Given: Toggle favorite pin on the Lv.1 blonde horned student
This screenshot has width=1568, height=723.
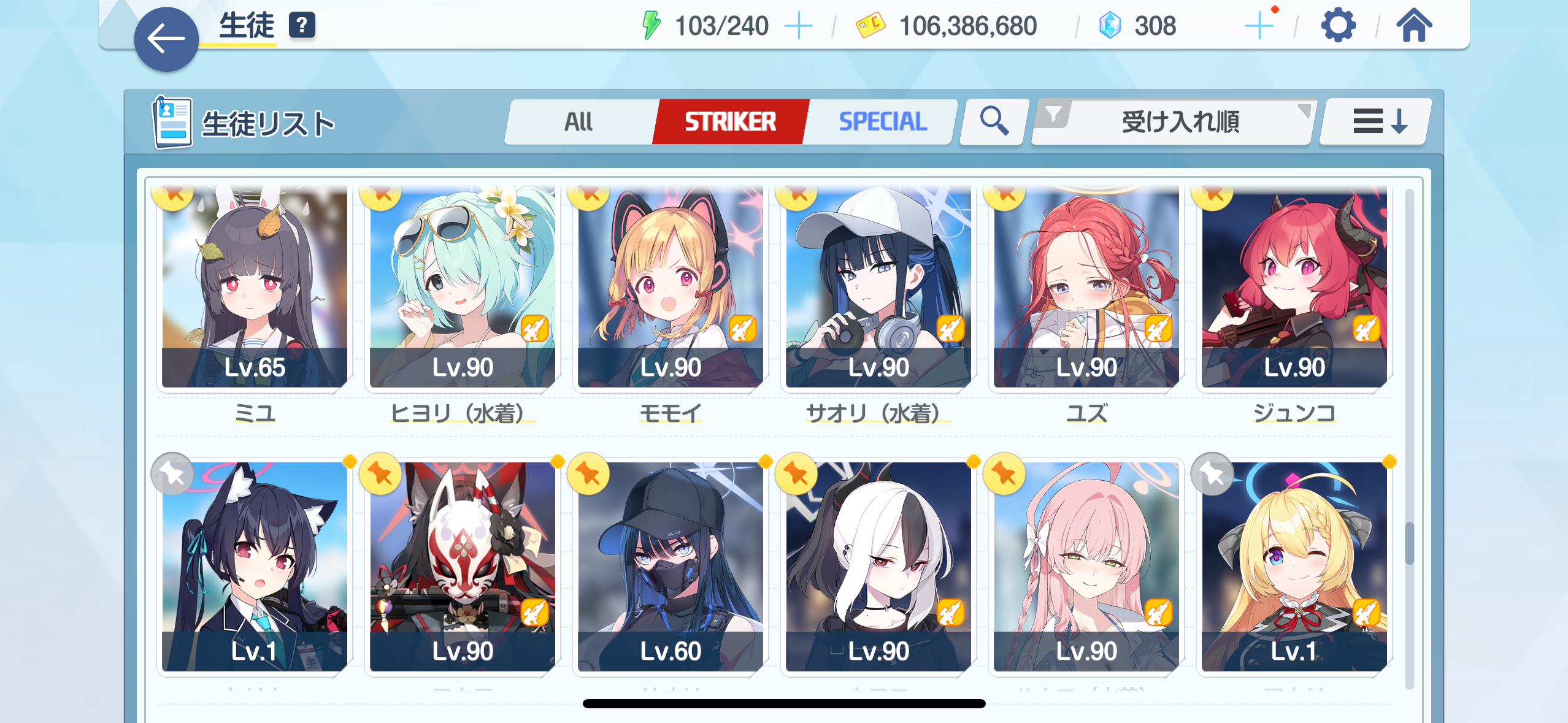Looking at the screenshot, I should click(x=1212, y=473).
